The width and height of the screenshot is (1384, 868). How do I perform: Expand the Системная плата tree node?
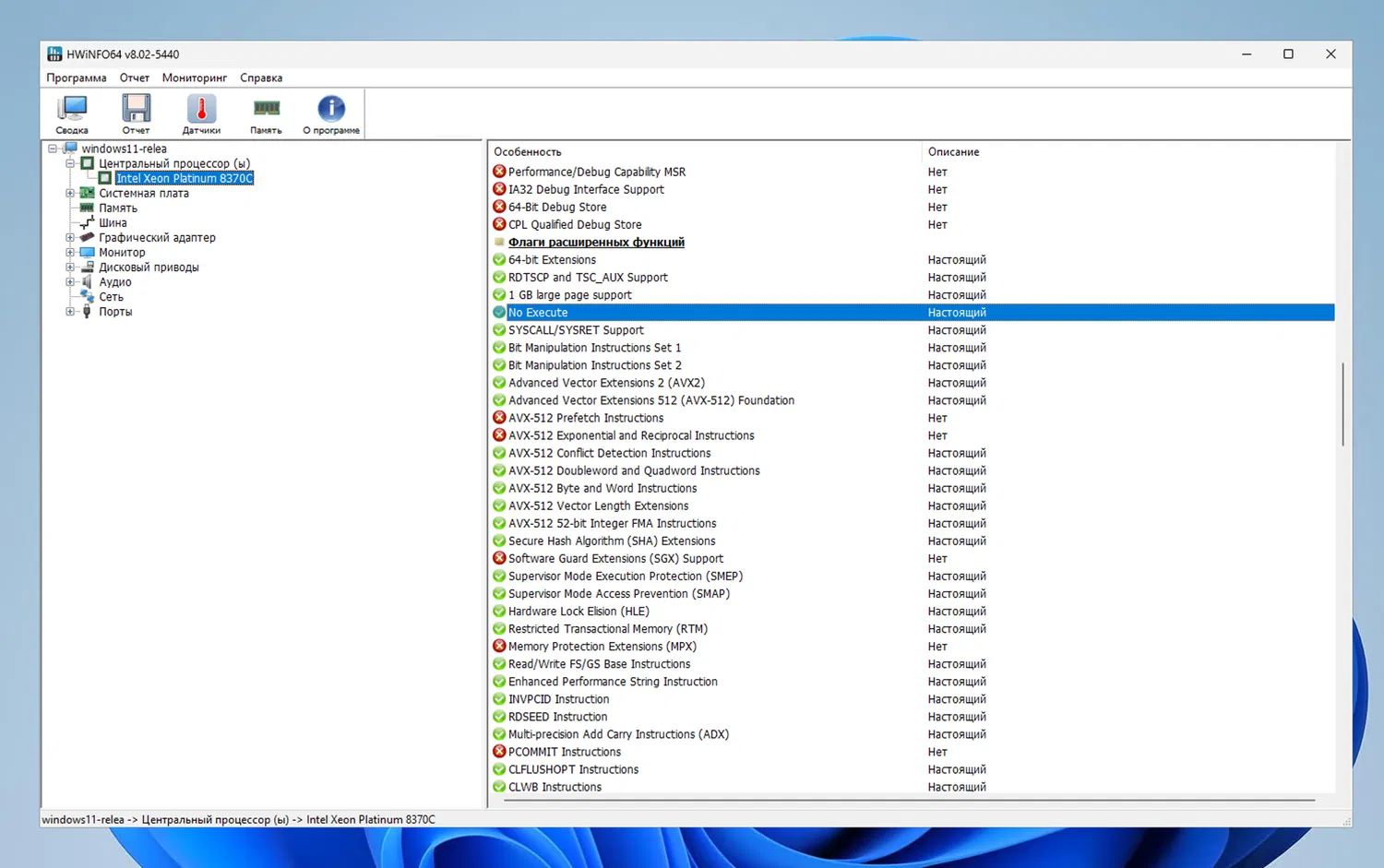[70, 194]
